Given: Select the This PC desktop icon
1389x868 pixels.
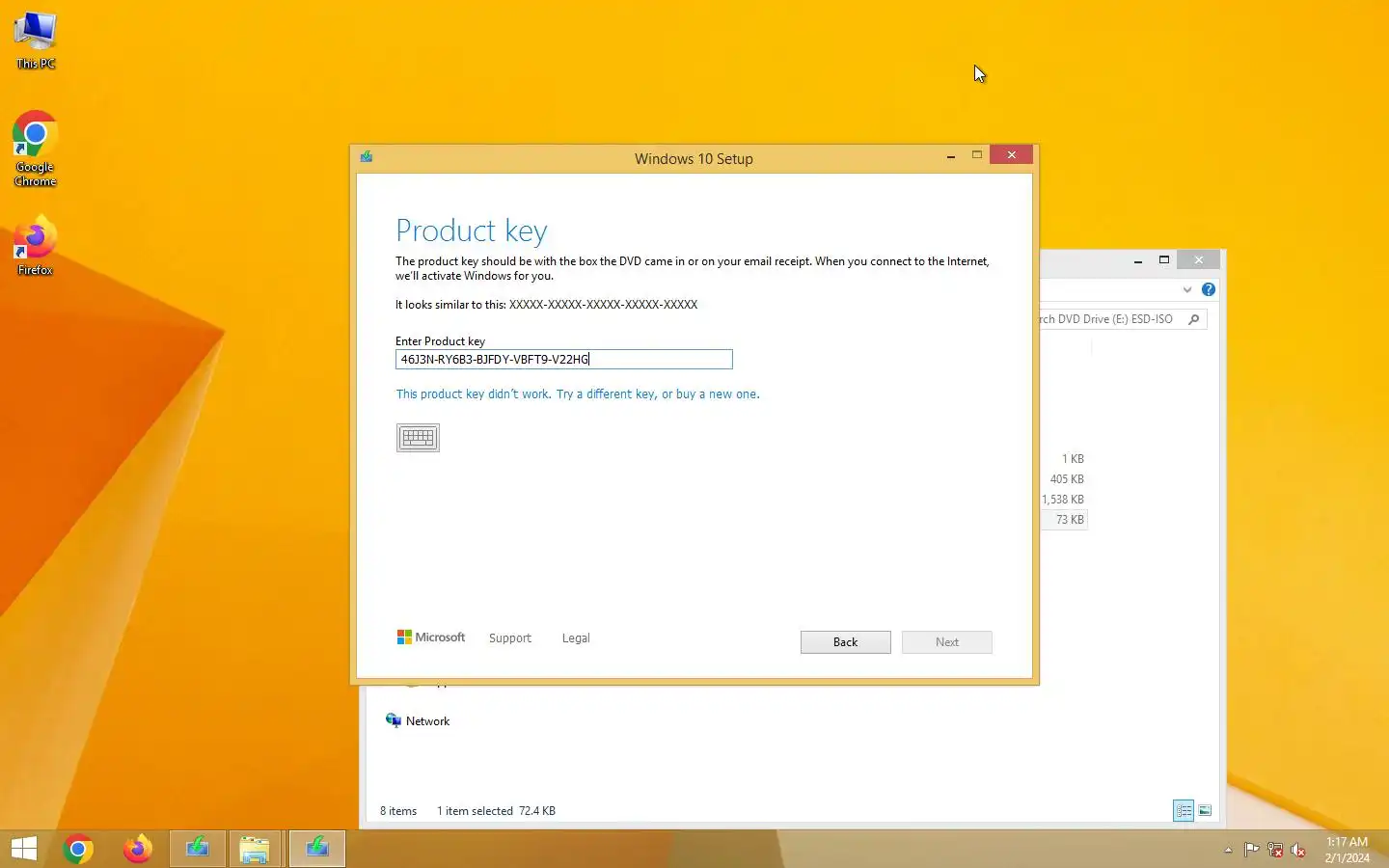Looking at the screenshot, I should 36,41.
